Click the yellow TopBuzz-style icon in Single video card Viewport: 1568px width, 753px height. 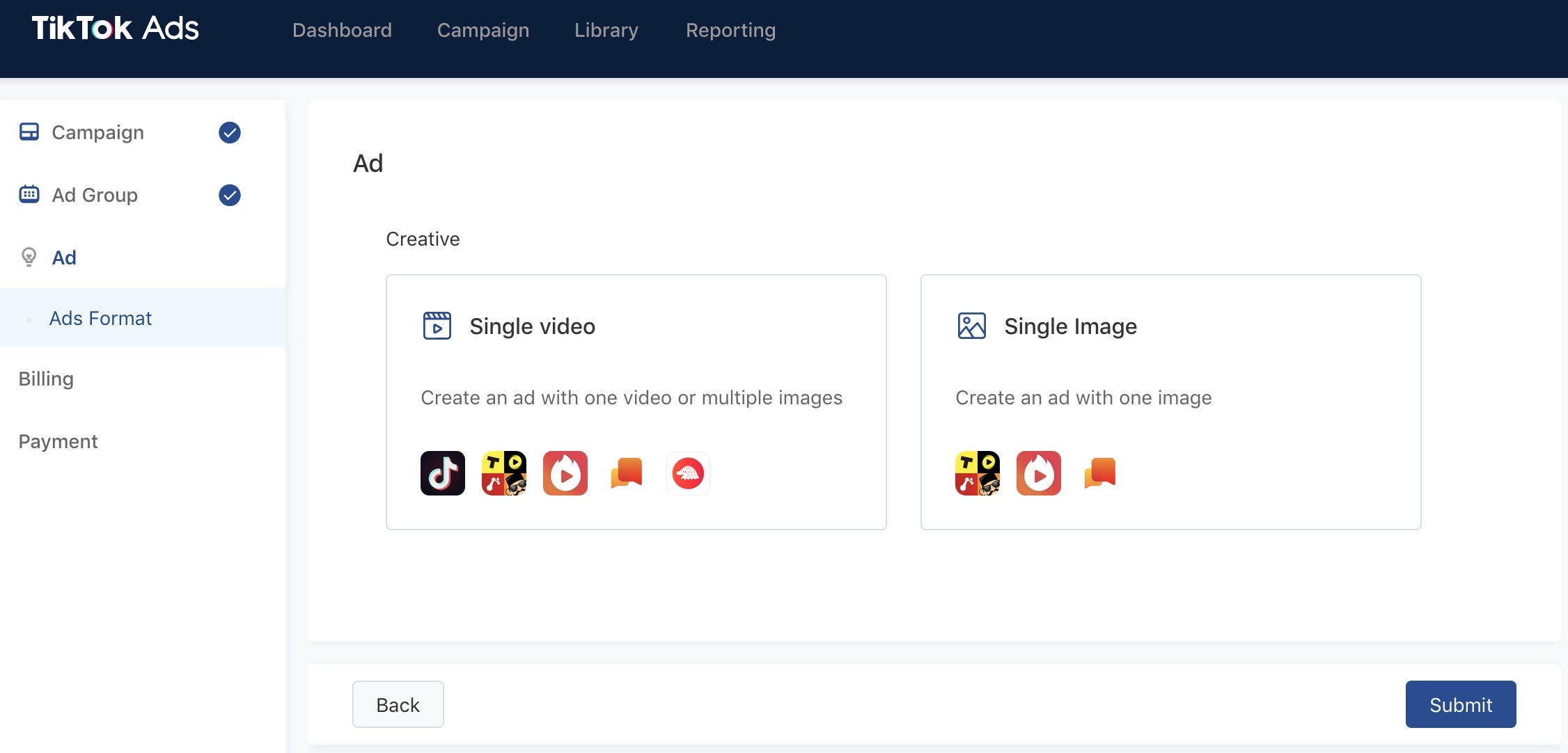(504, 473)
